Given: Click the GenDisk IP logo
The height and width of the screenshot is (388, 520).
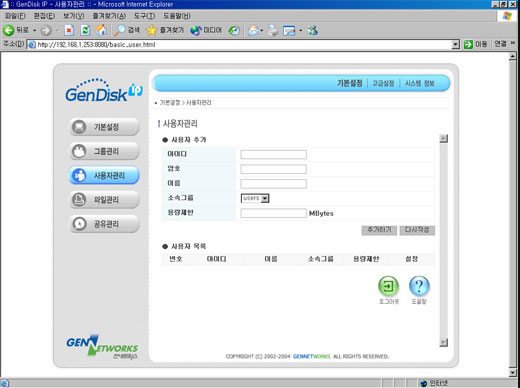Looking at the screenshot, I should click(x=104, y=90).
